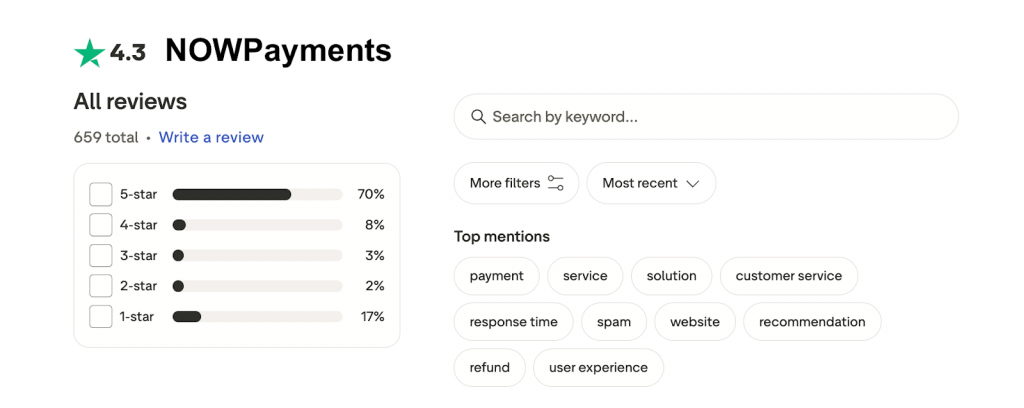
Task: Click the green Trustpilot star icon
Action: coord(89,53)
